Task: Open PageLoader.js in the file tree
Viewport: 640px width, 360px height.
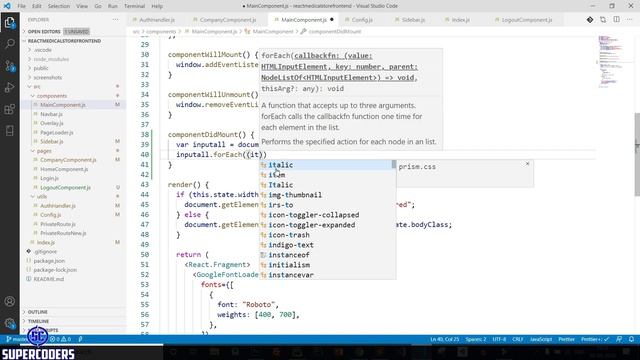Action: 56,133
